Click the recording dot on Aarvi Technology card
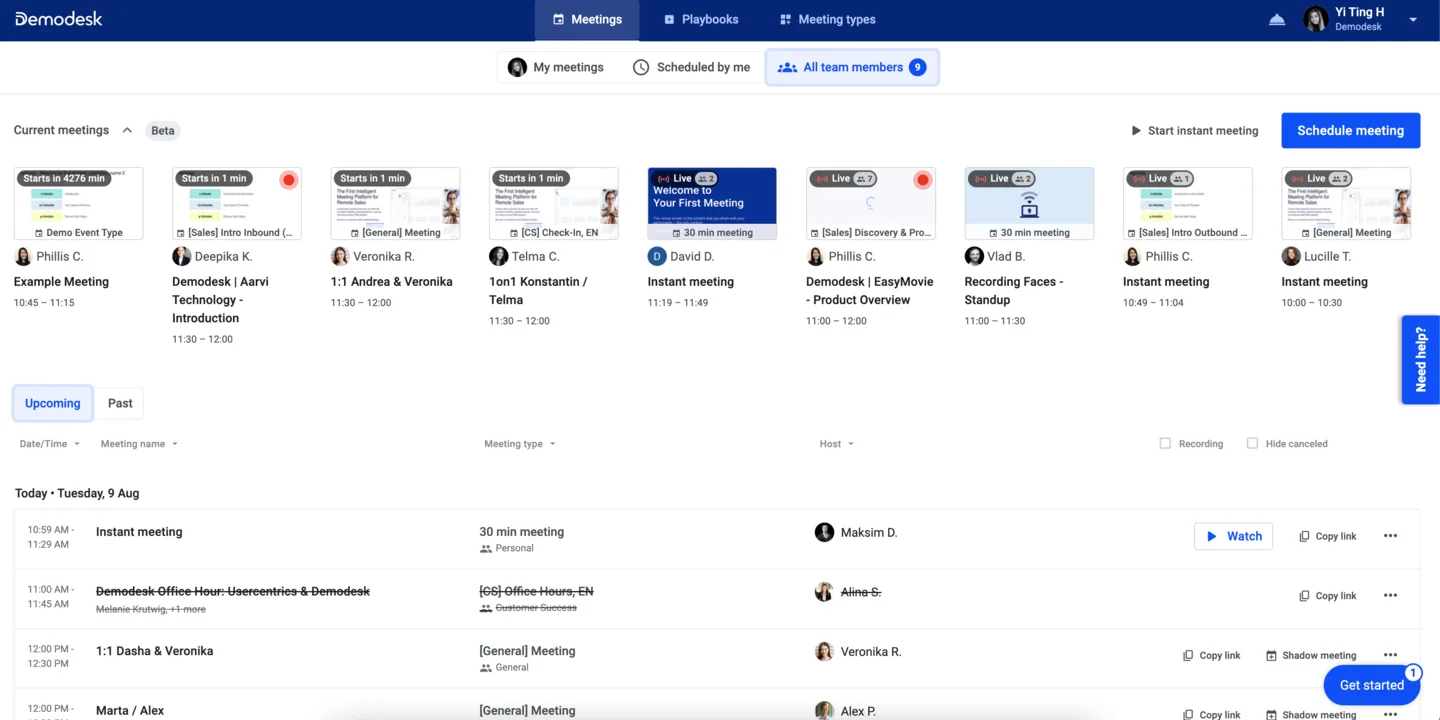Image resolution: width=1440 pixels, height=720 pixels. (289, 180)
